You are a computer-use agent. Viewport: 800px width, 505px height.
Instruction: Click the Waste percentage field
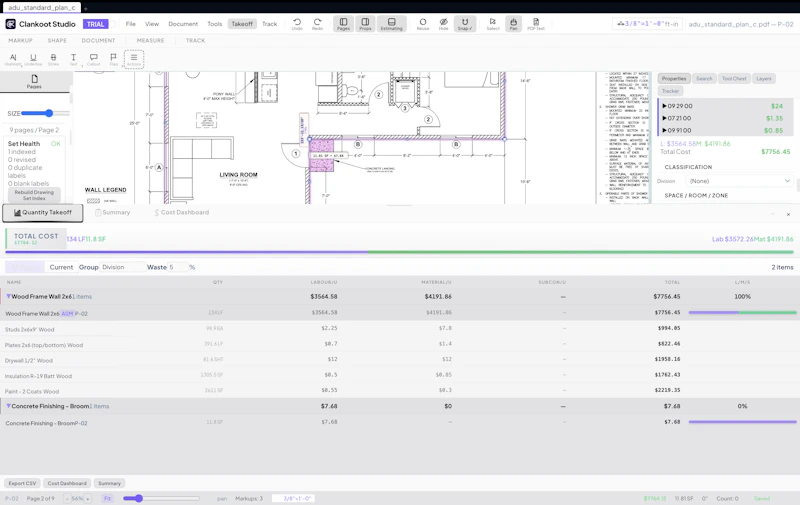tap(178, 267)
